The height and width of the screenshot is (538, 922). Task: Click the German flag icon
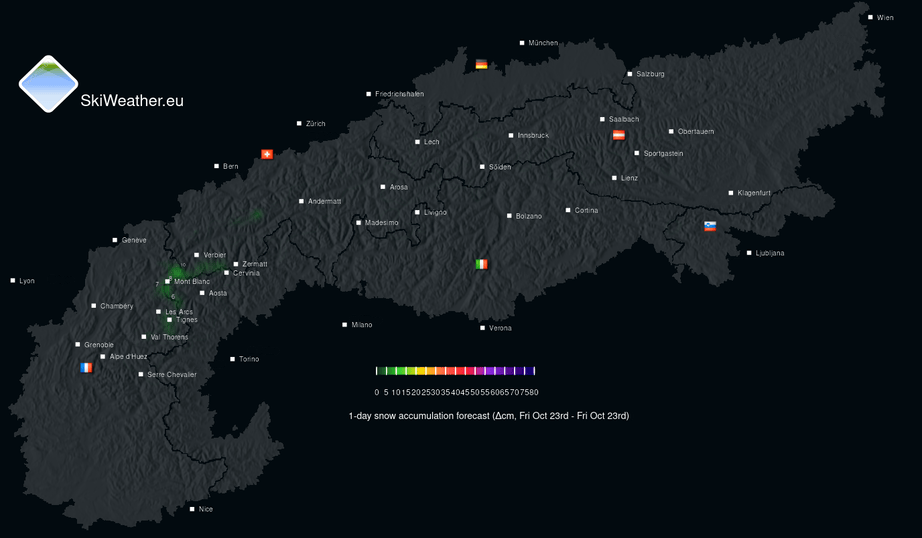tap(482, 64)
